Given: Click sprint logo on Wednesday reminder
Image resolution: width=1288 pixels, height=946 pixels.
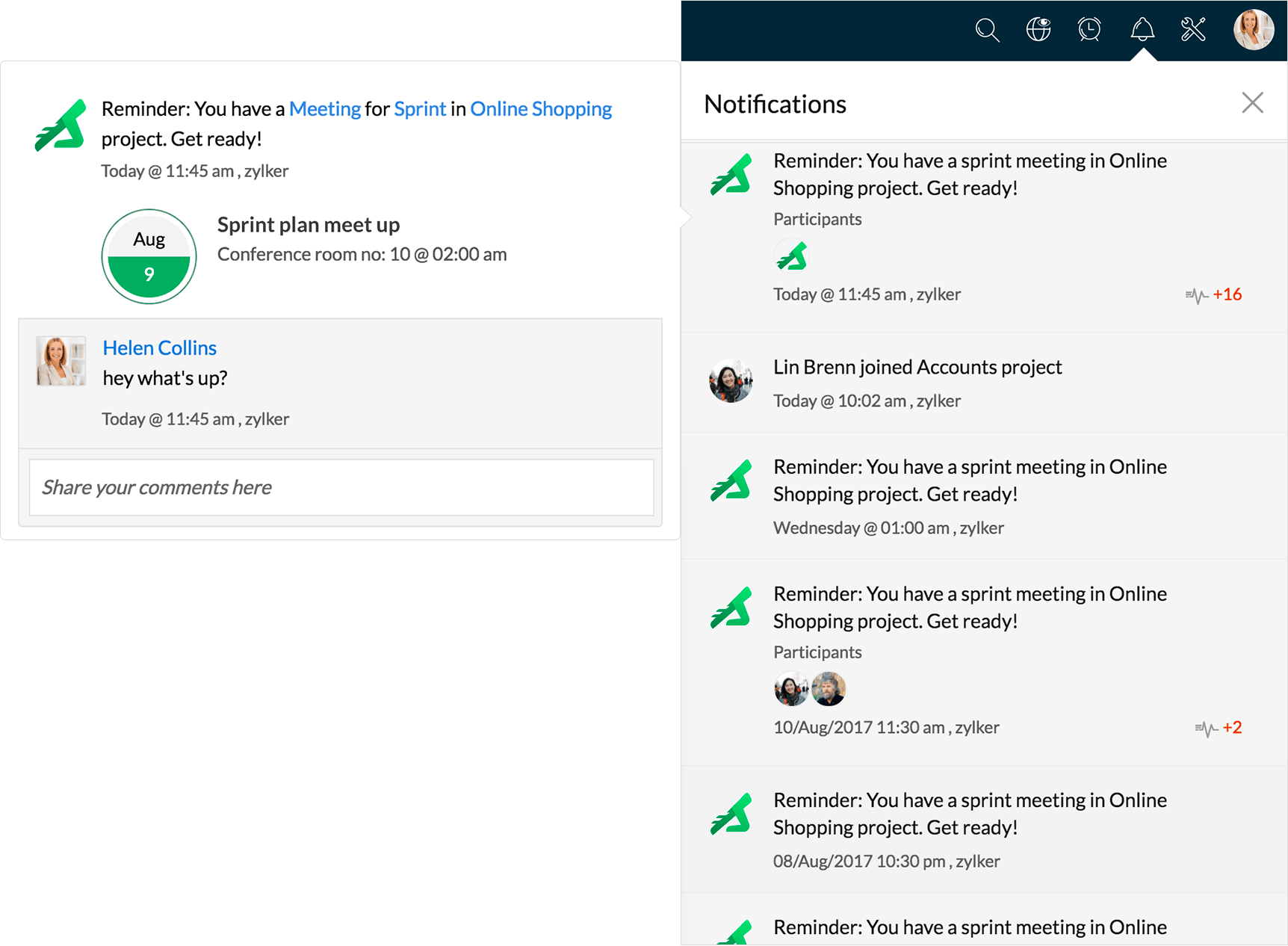Looking at the screenshot, I should tap(731, 480).
